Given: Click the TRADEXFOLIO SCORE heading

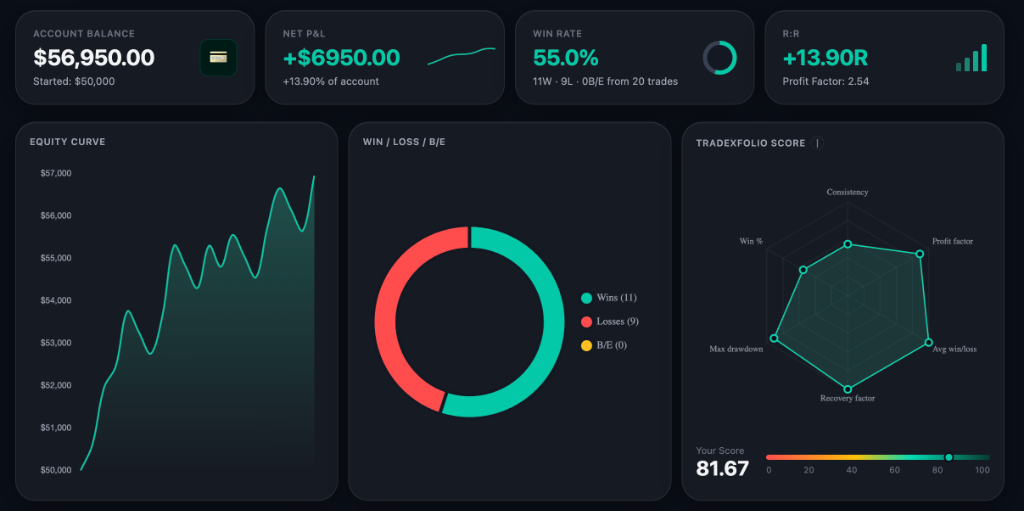Looking at the screenshot, I should click(x=750, y=143).
